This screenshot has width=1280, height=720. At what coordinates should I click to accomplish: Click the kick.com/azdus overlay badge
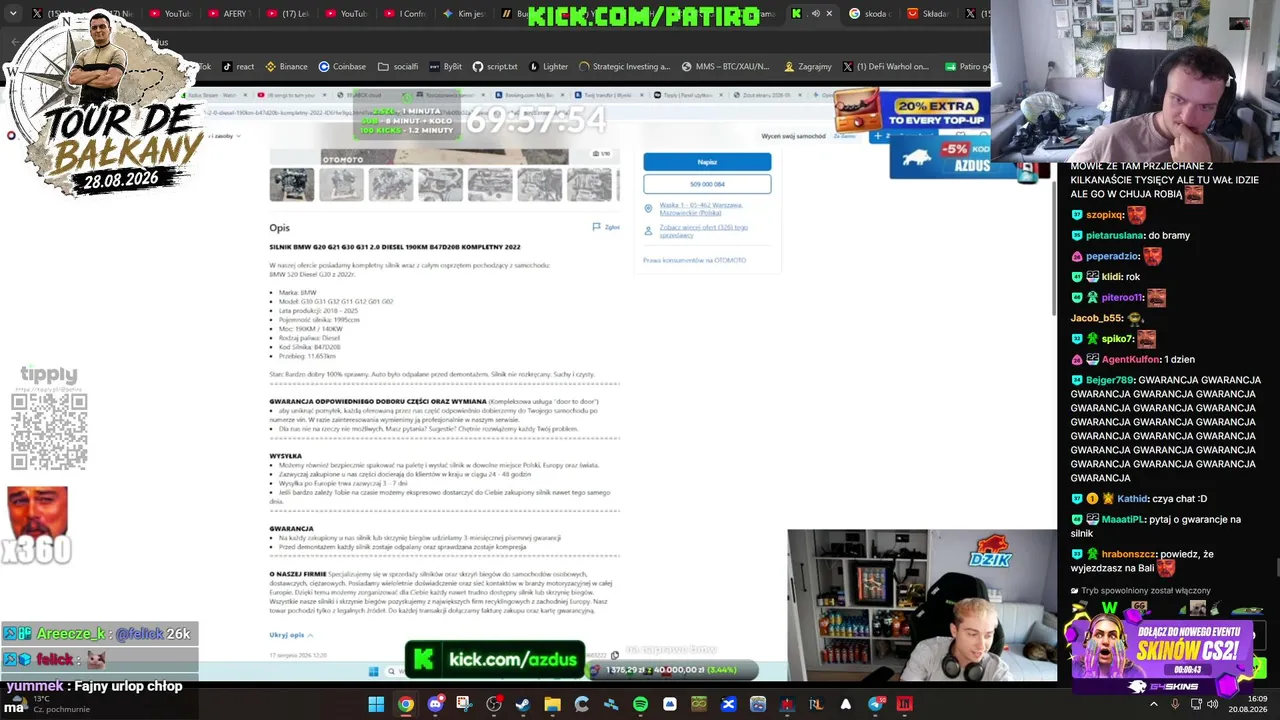click(x=495, y=659)
